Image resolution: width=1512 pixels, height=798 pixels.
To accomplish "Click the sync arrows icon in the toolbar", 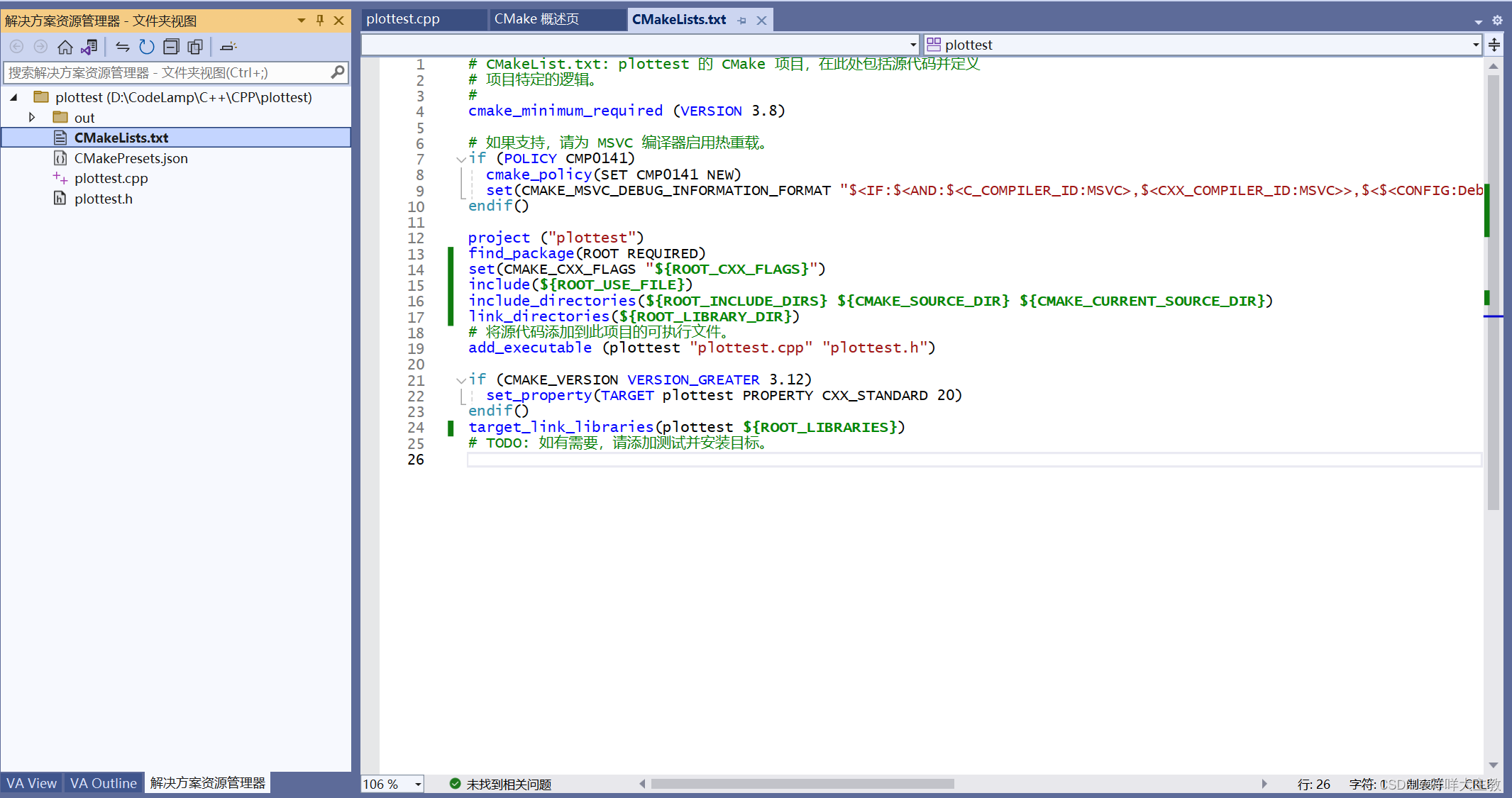I will click(122, 46).
